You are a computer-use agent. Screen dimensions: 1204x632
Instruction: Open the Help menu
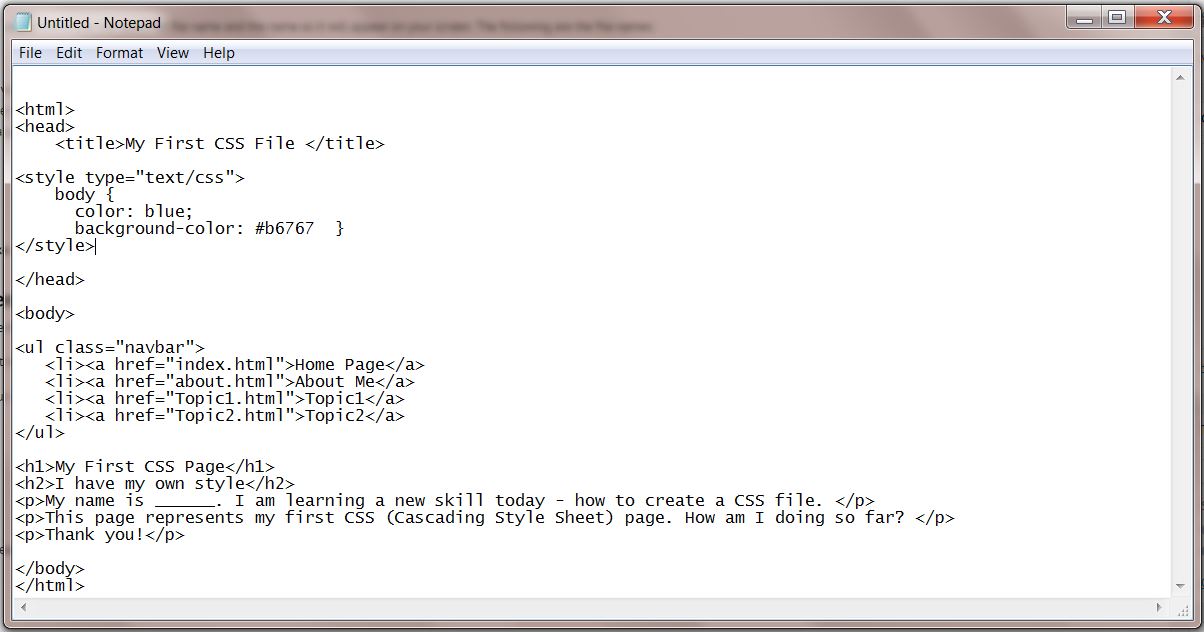[219, 53]
